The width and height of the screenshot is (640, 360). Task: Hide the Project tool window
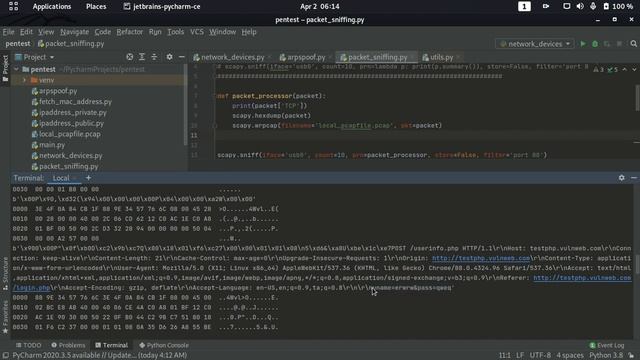(182, 57)
